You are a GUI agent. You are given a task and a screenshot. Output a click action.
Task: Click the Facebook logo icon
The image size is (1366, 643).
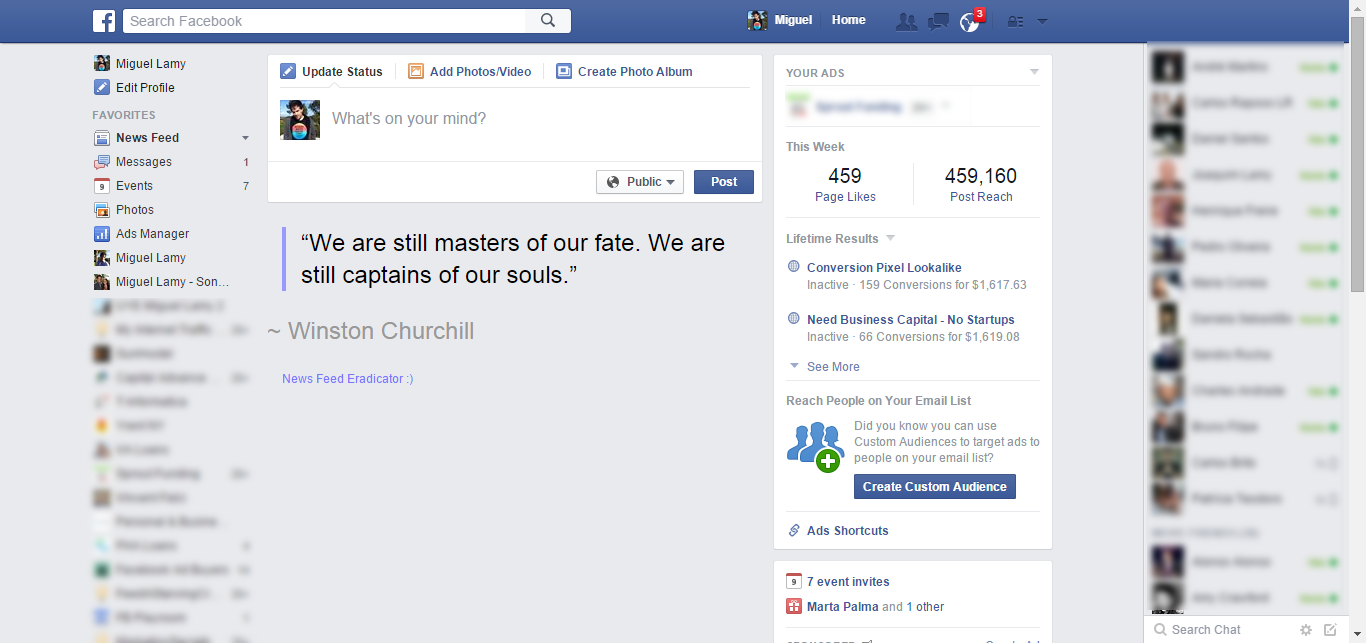104,21
